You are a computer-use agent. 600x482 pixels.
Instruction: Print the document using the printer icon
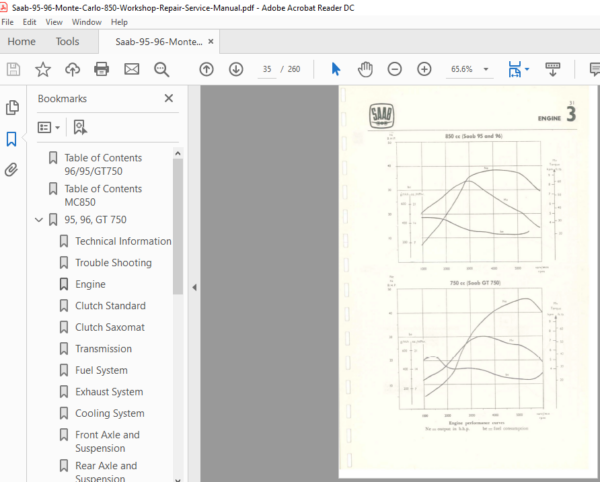(x=101, y=69)
